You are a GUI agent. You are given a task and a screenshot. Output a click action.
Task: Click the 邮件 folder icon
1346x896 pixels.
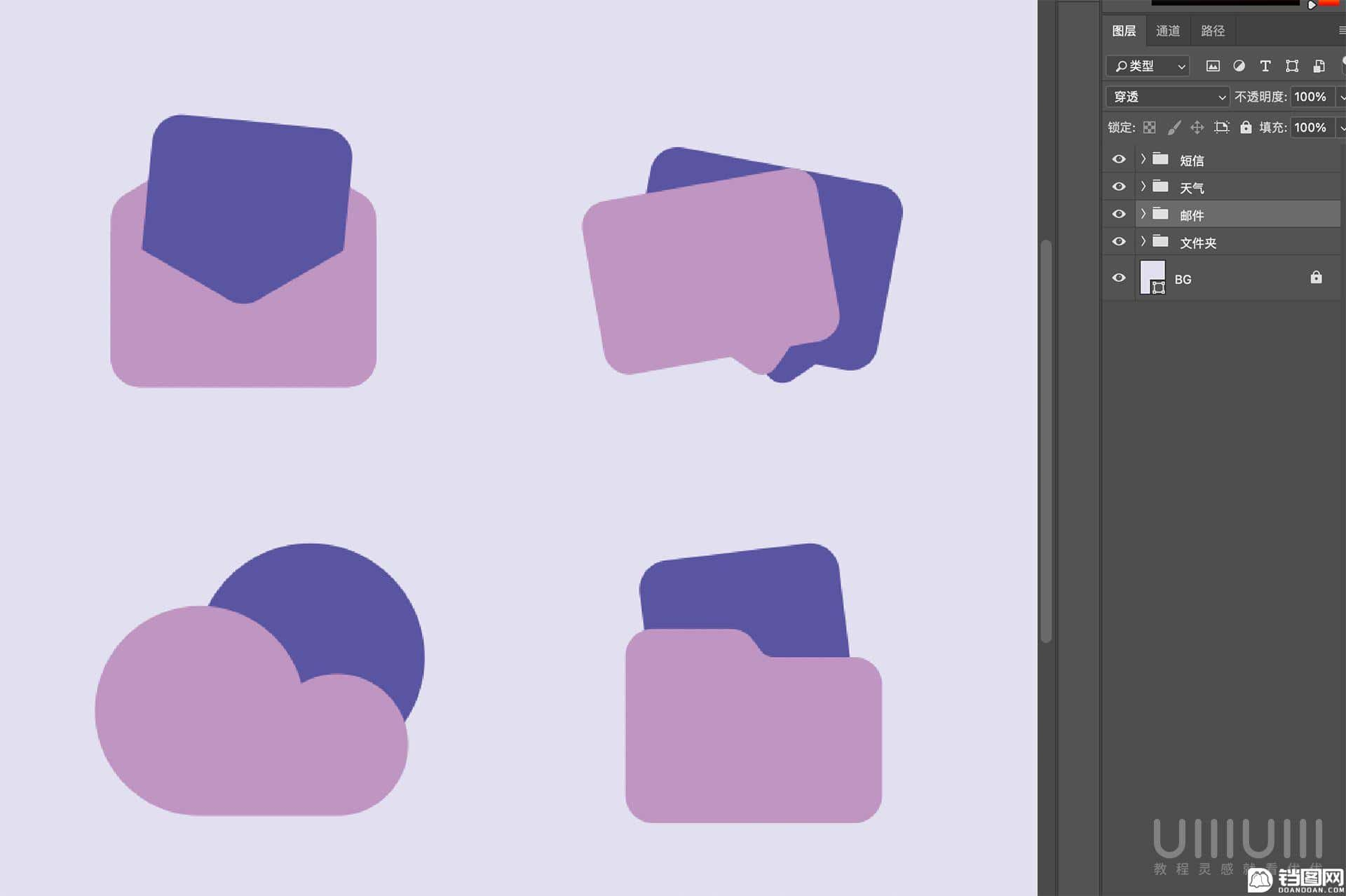1161,214
